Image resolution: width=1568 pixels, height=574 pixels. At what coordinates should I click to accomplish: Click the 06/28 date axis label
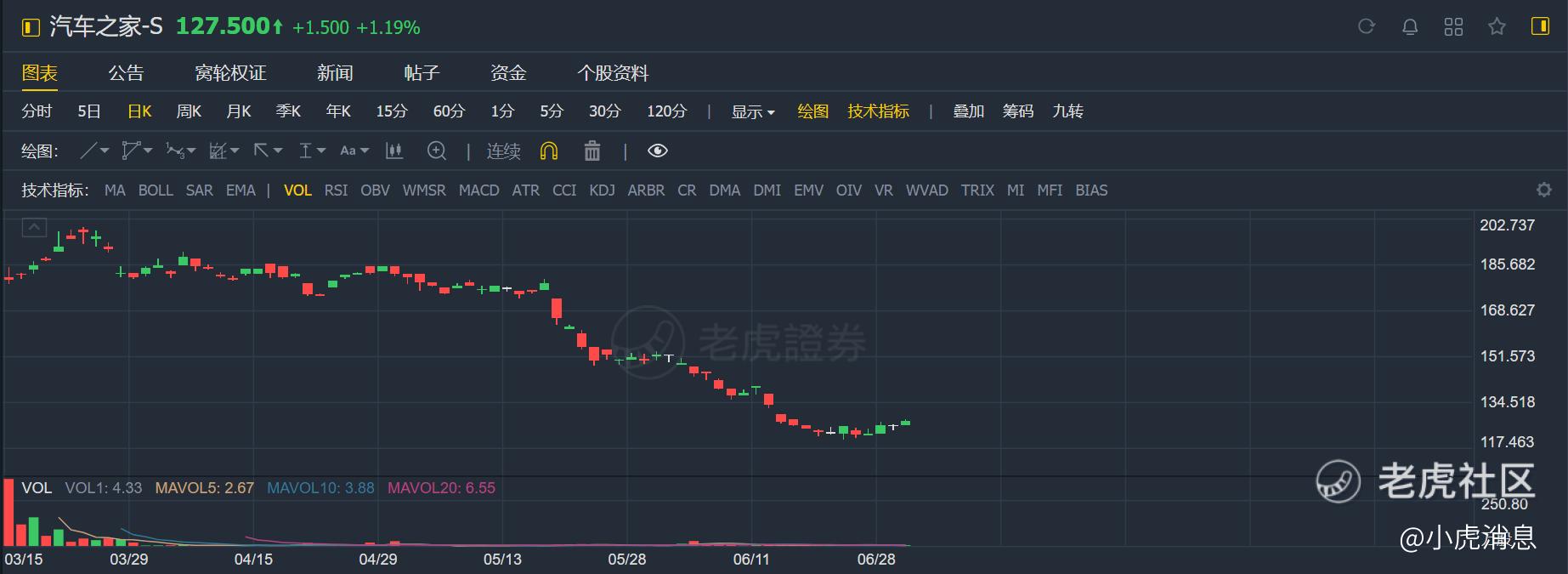point(876,560)
